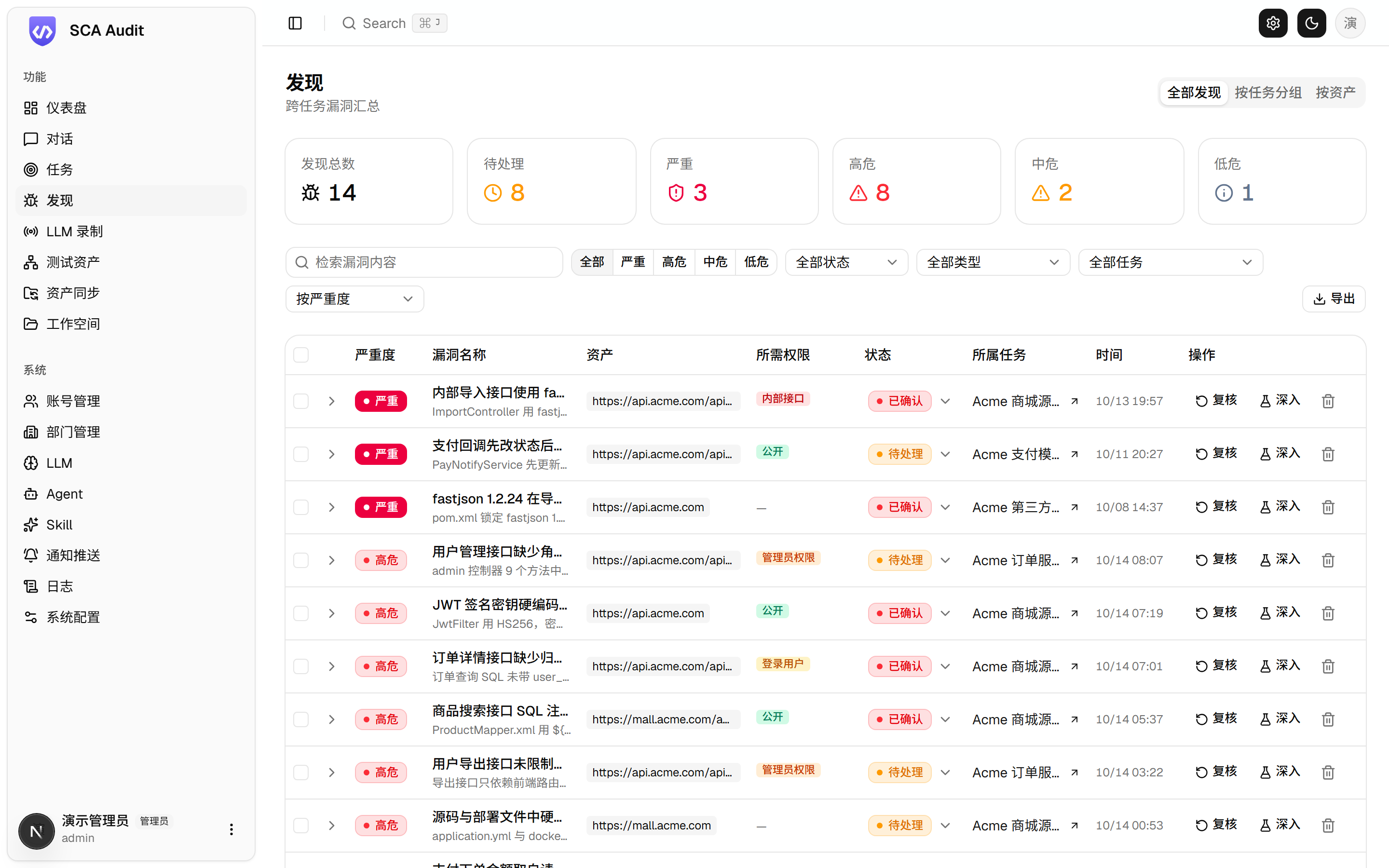Switch to 全部发现 view tab
Screen dimensions: 1389x868
[x=1194, y=93]
